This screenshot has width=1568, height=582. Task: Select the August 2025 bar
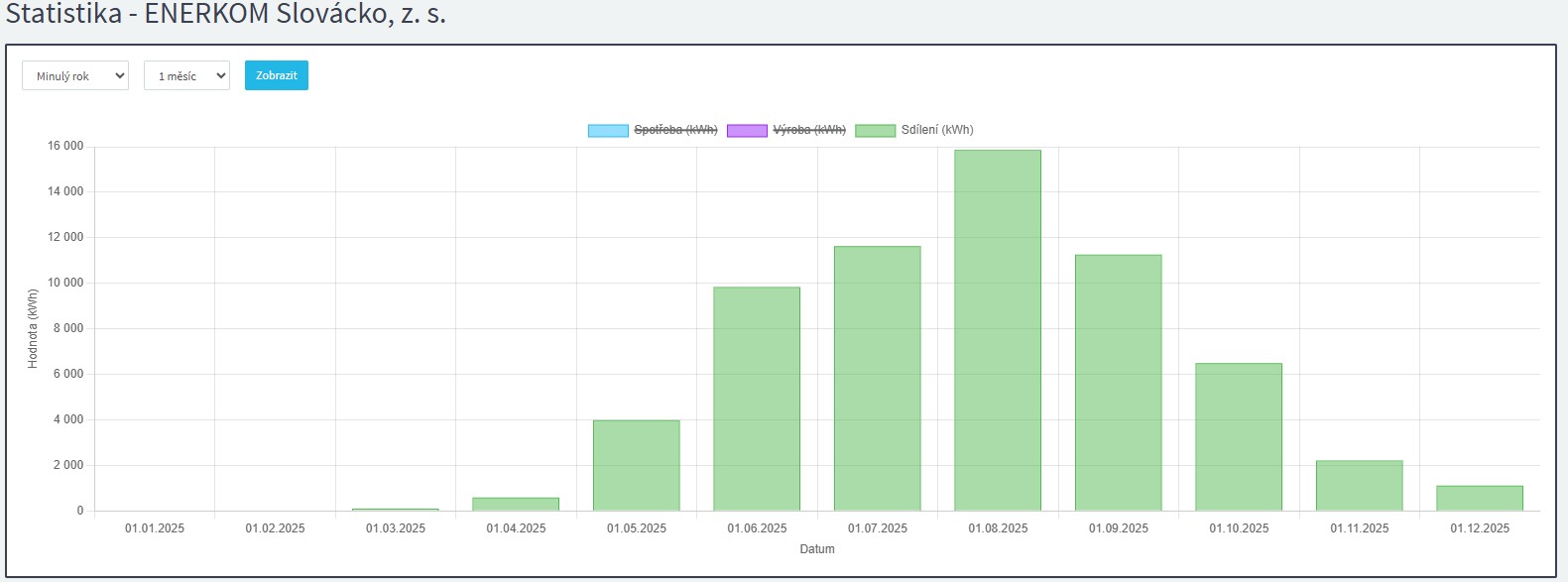click(998, 330)
